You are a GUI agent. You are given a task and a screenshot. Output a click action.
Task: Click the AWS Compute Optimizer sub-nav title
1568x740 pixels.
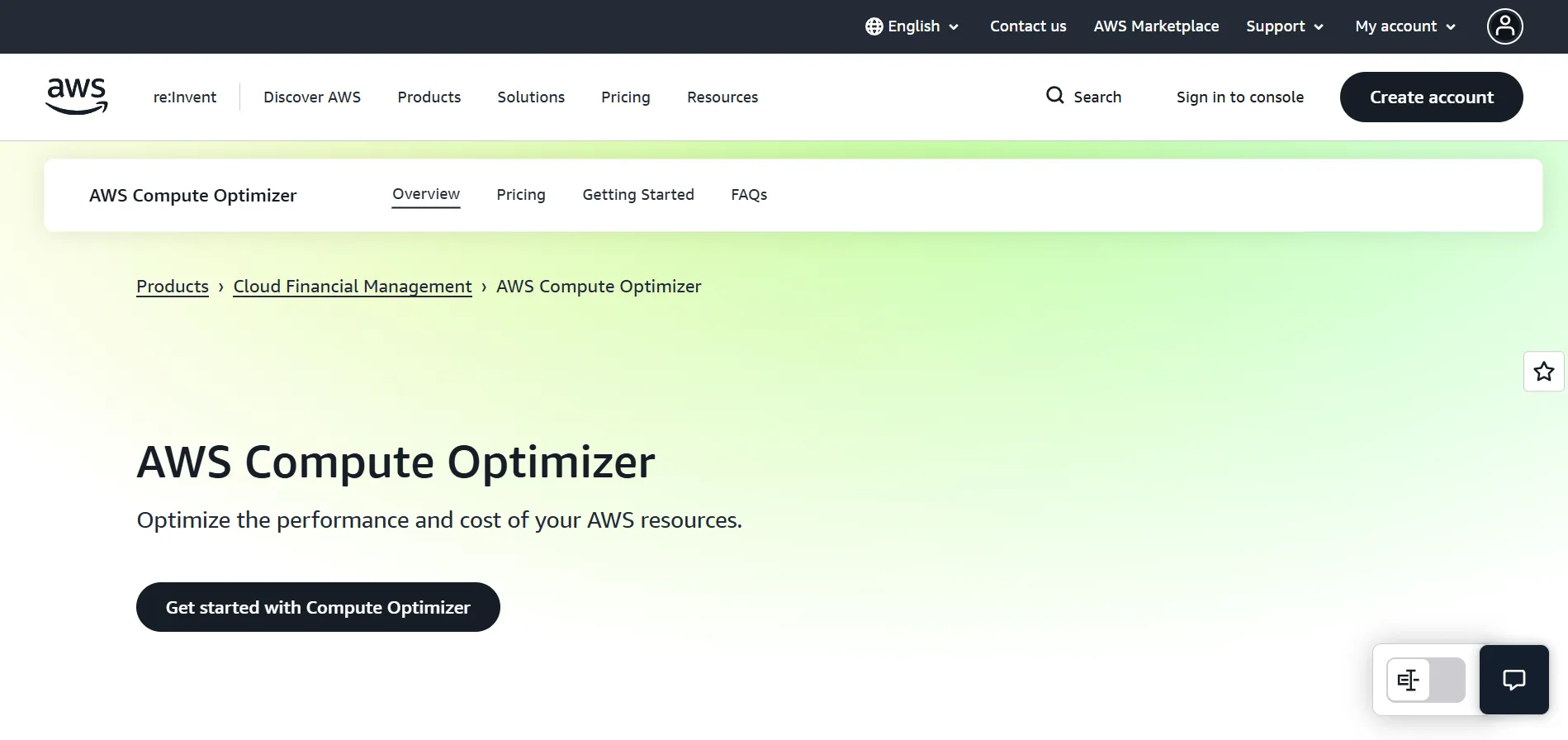pos(192,196)
